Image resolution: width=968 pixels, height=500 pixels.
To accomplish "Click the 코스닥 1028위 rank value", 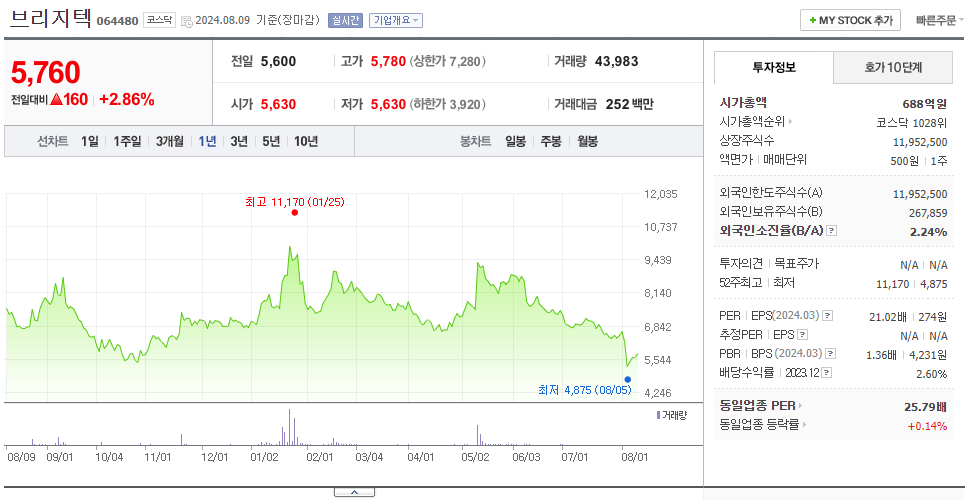I will pyautogui.click(x=912, y=122).
